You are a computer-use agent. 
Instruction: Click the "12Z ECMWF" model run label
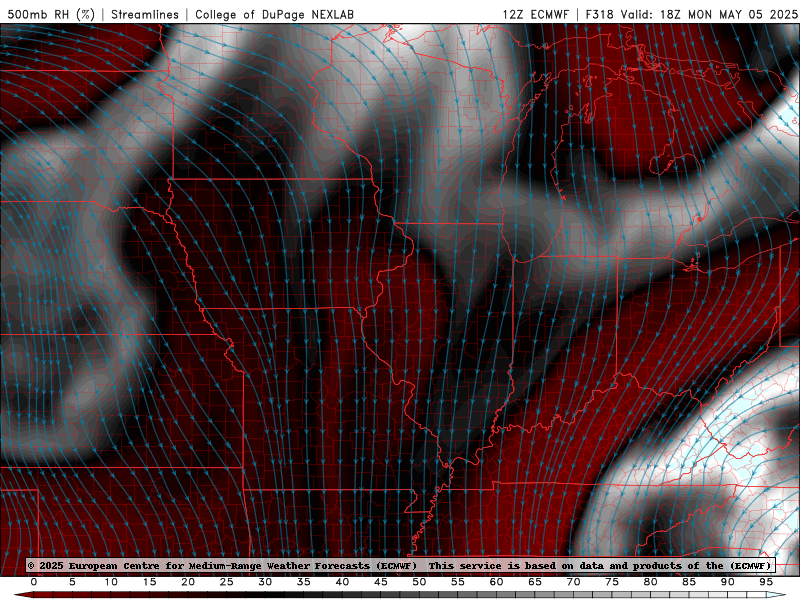pyautogui.click(x=535, y=14)
